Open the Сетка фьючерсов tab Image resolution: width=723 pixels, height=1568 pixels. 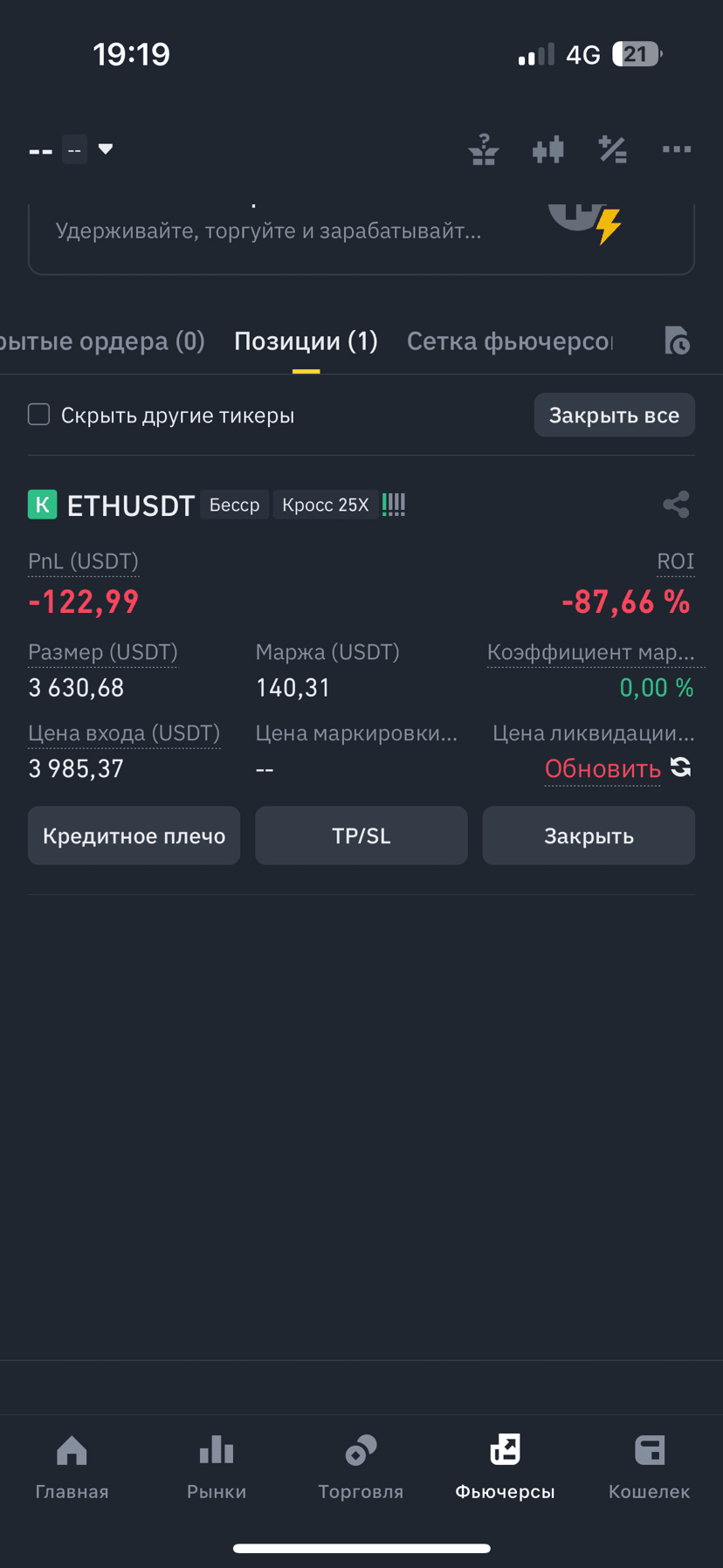[x=510, y=340]
